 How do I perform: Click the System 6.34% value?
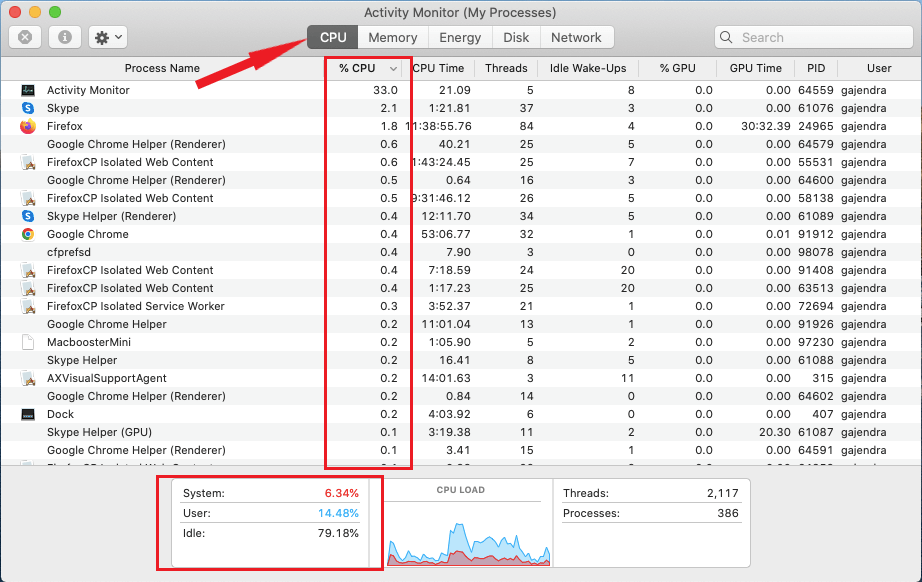(x=342, y=493)
